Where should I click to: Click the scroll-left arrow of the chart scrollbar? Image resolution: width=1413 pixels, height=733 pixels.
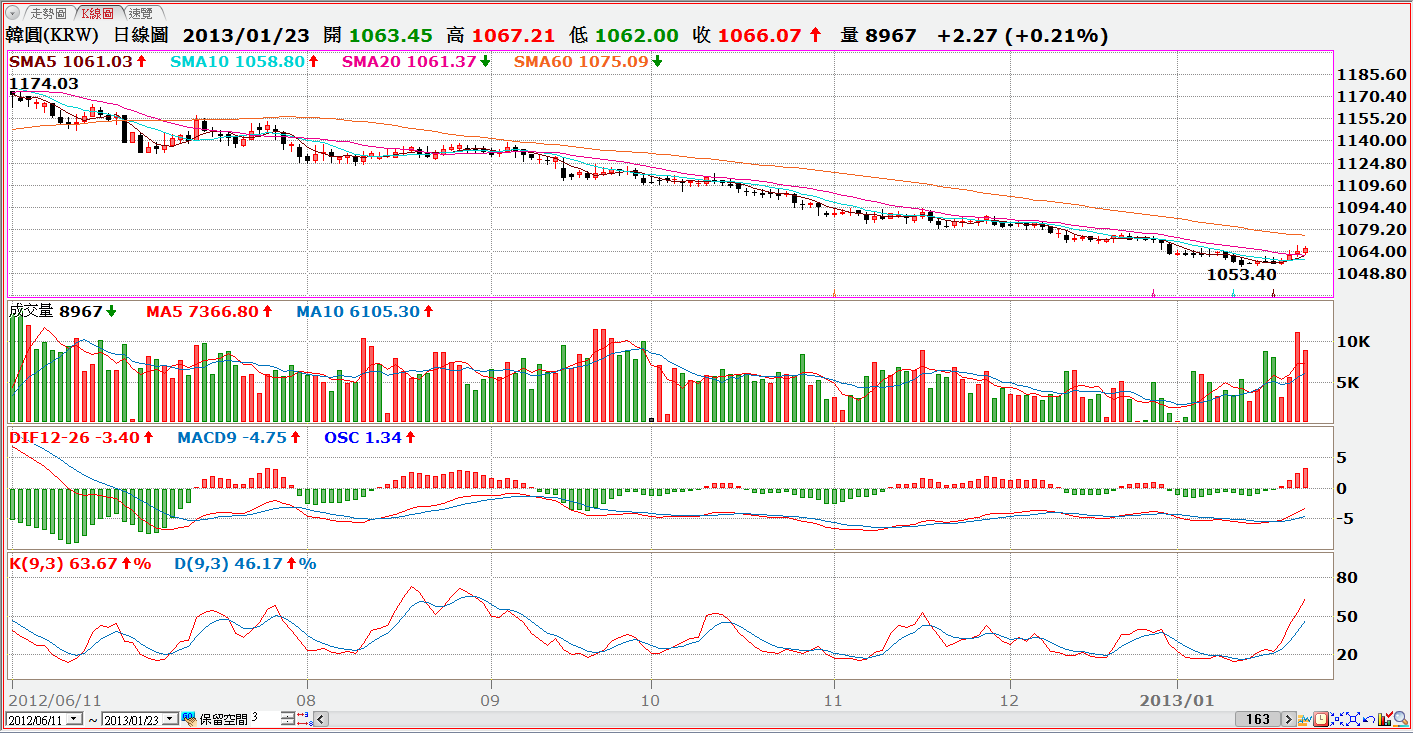pos(322,719)
